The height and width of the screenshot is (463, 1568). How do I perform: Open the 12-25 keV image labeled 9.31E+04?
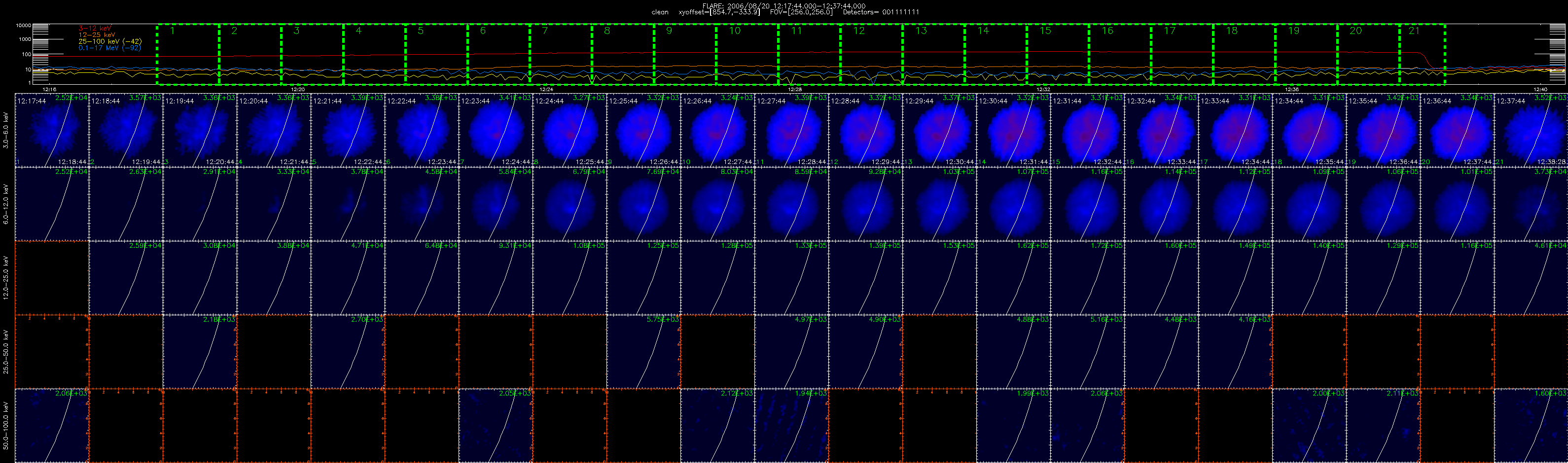496,278
